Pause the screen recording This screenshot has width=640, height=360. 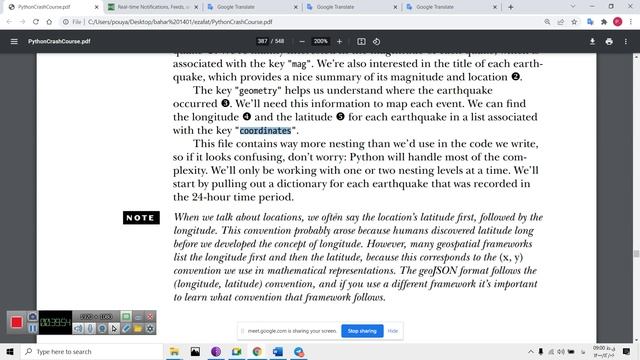click(x=33, y=328)
